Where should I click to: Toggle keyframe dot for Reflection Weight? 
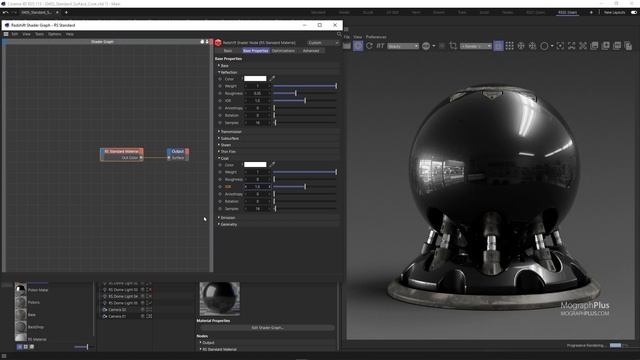220,86
